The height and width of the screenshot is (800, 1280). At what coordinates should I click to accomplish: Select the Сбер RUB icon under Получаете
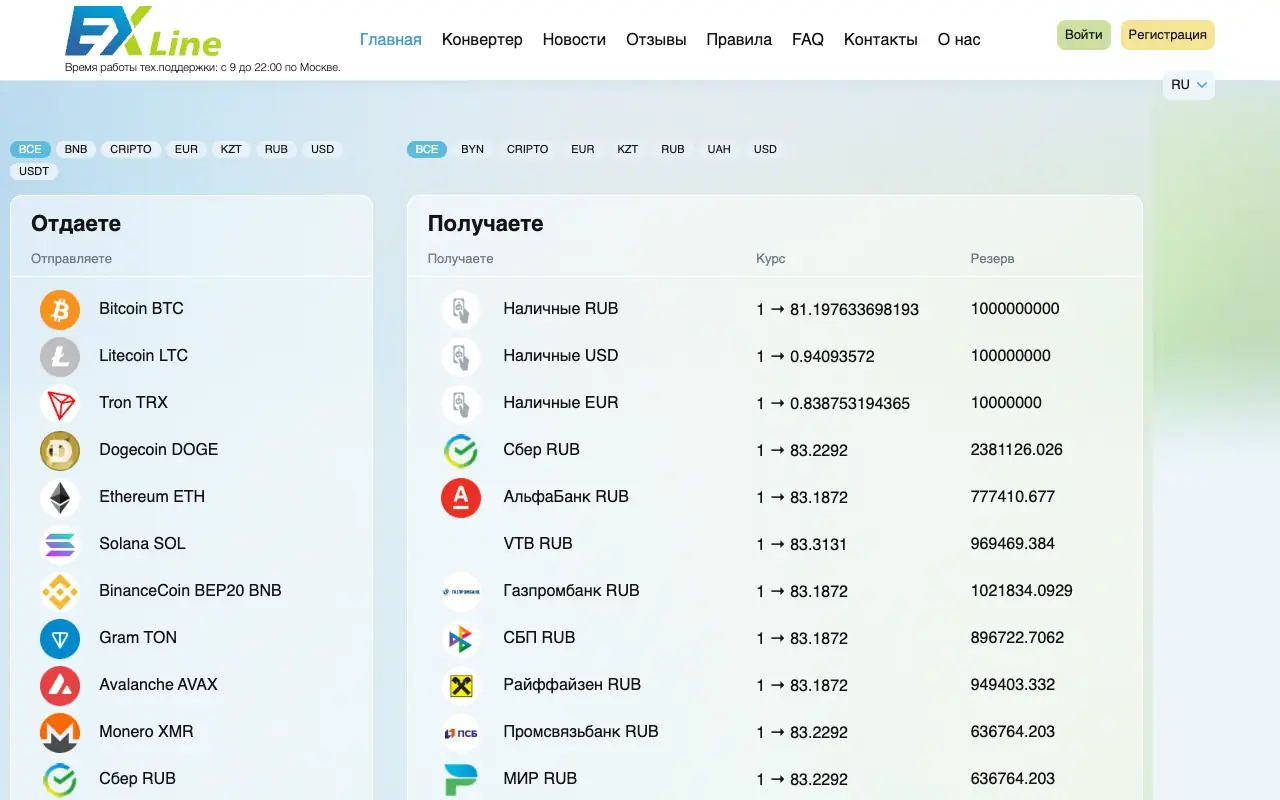(461, 451)
